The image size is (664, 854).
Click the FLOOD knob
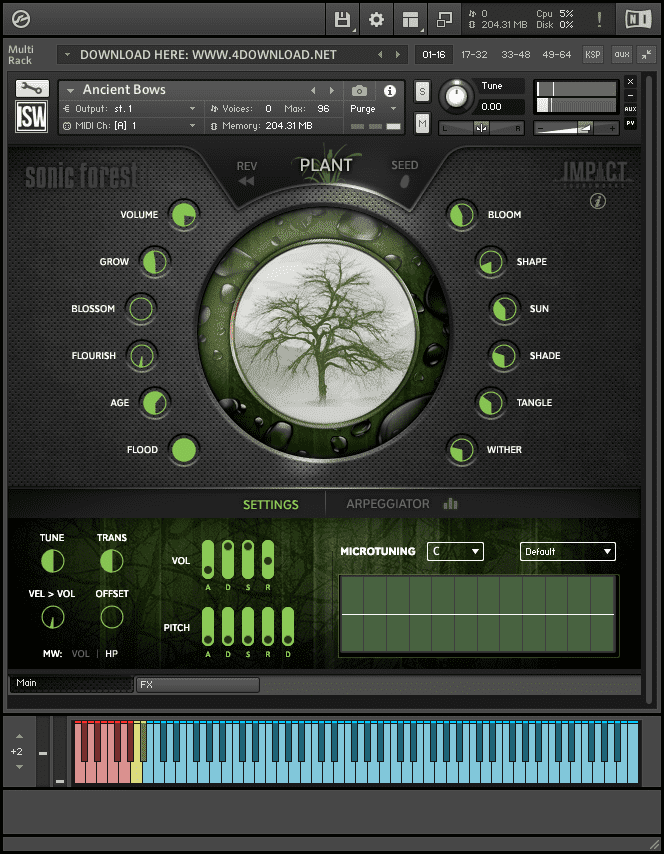coord(184,450)
